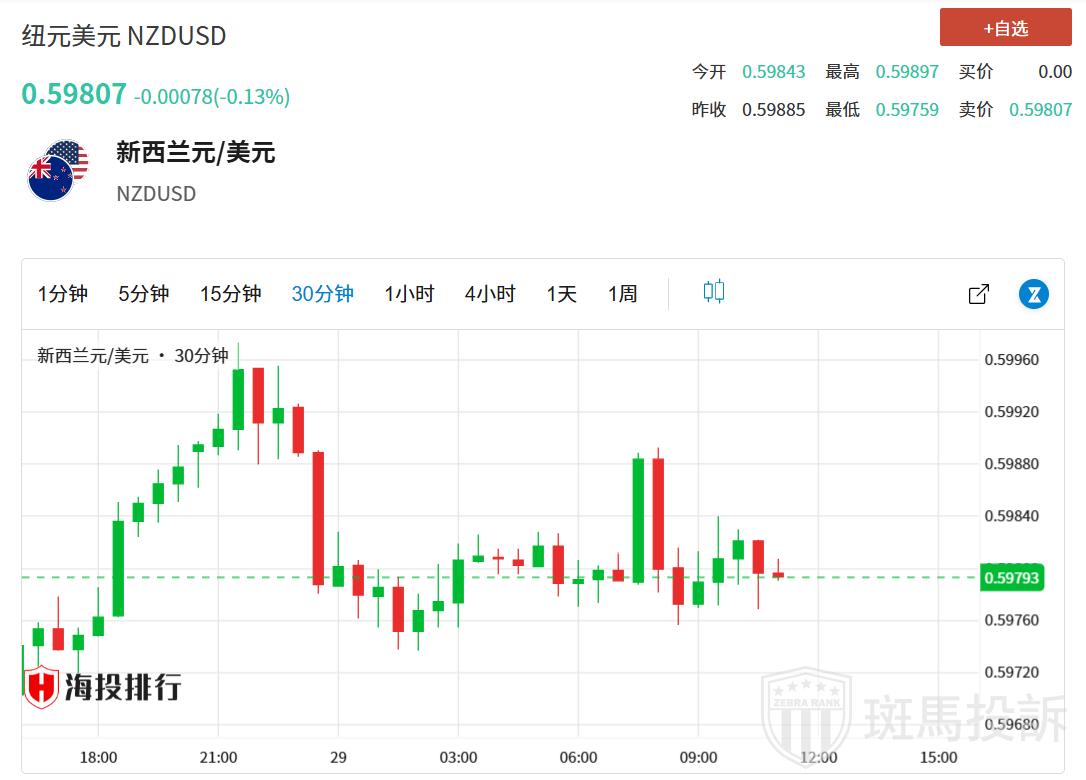Image resolution: width=1086 pixels, height=780 pixels.
Task: Select the 1分钟 timeframe
Action: click(x=63, y=294)
